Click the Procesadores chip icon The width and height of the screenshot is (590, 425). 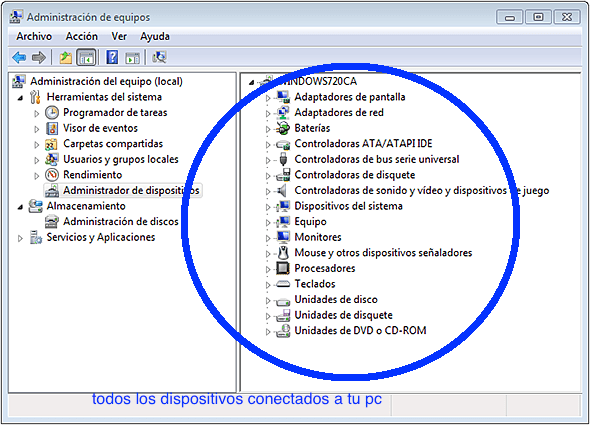pos(283,268)
